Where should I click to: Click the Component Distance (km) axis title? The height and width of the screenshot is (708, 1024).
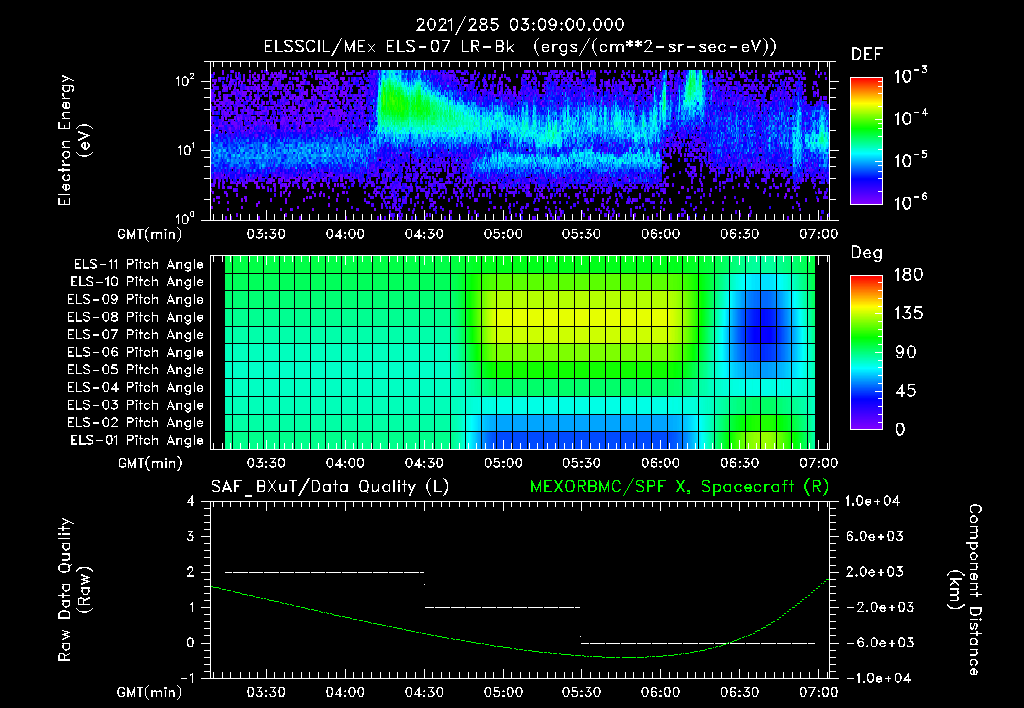965,590
